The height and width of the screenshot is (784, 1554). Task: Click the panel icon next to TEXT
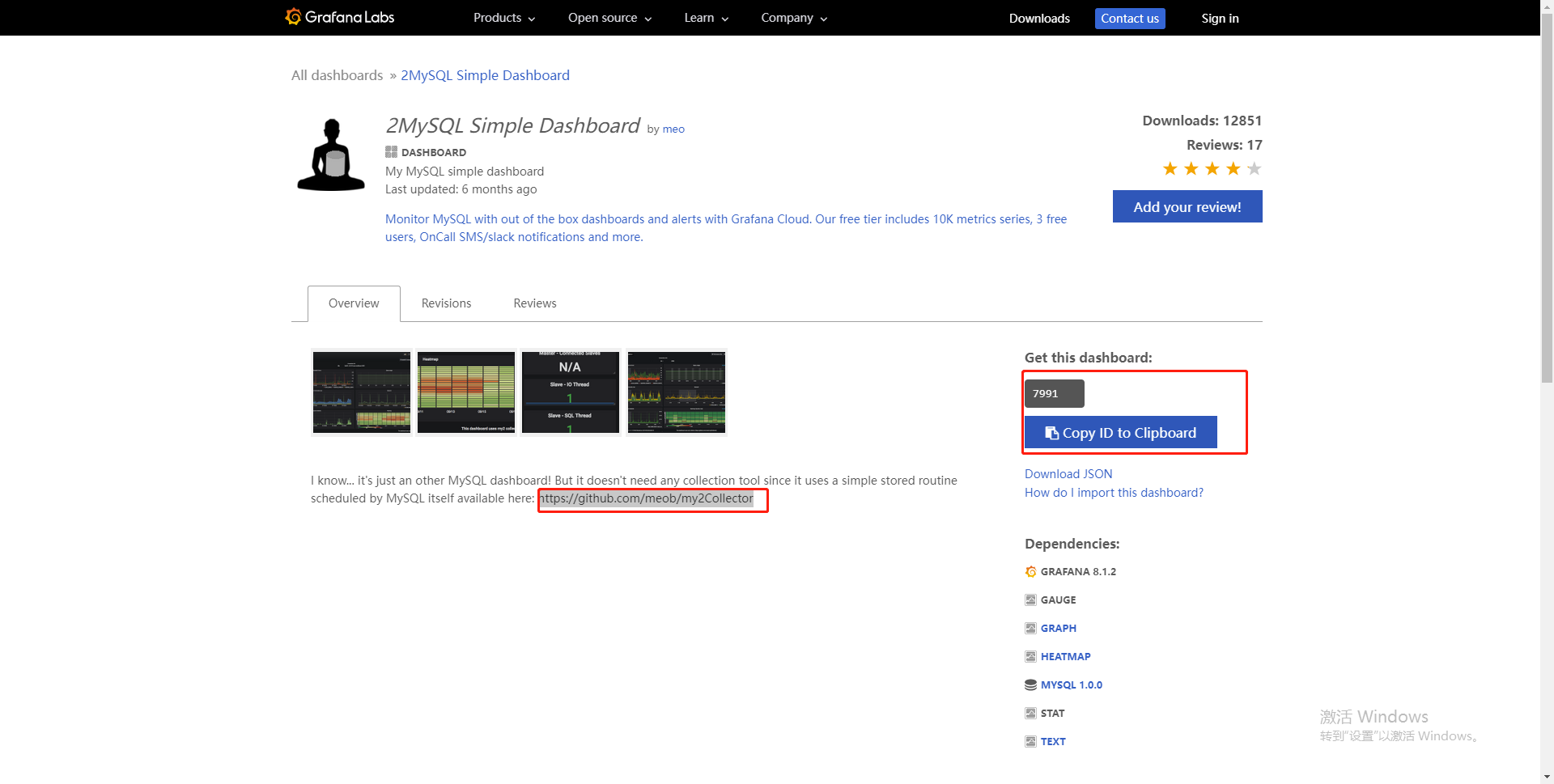point(1030,741)
